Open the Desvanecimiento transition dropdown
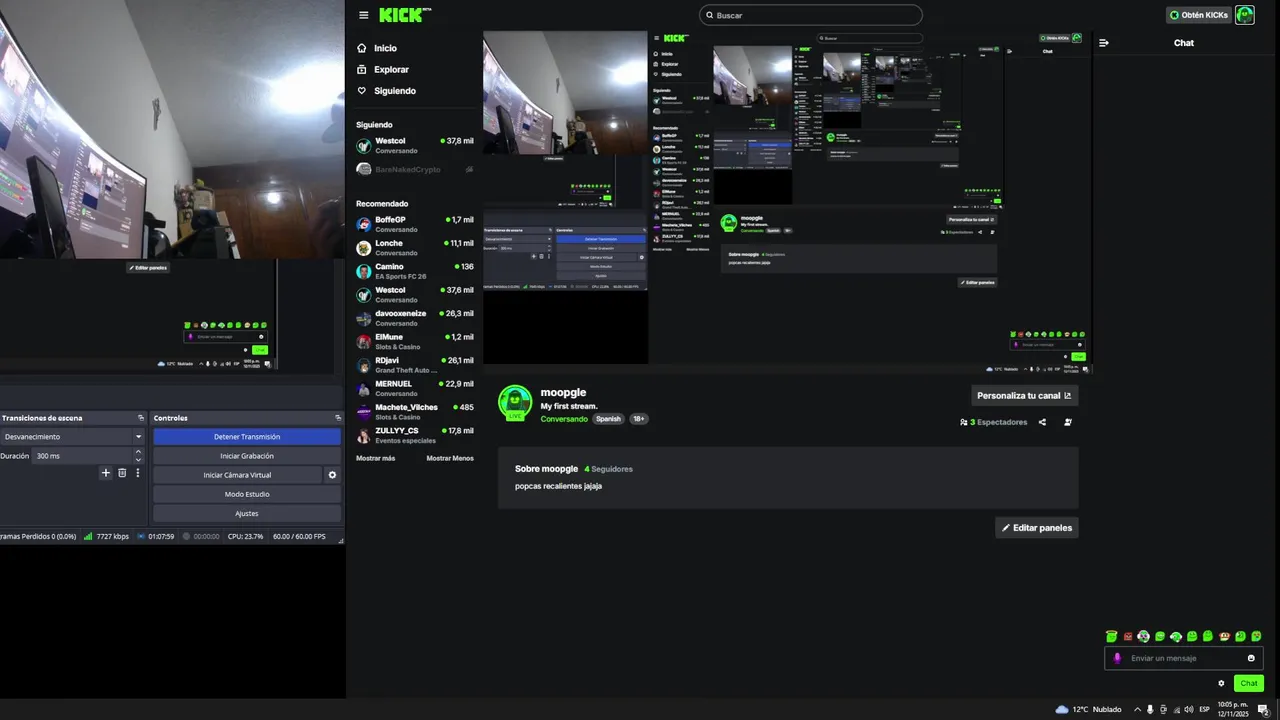 pyautogui.click(x=73, y=437)
